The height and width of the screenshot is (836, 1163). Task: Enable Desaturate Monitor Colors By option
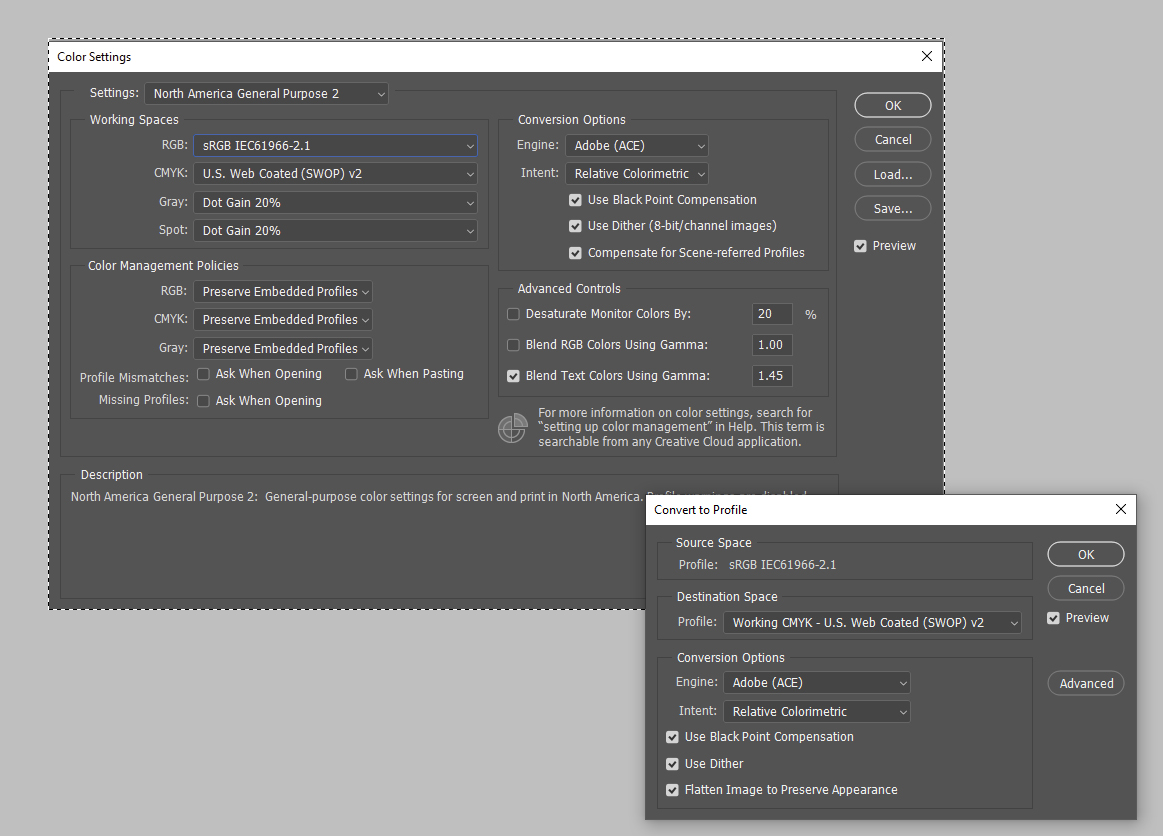pyautogui.click(x=514, y=314)
